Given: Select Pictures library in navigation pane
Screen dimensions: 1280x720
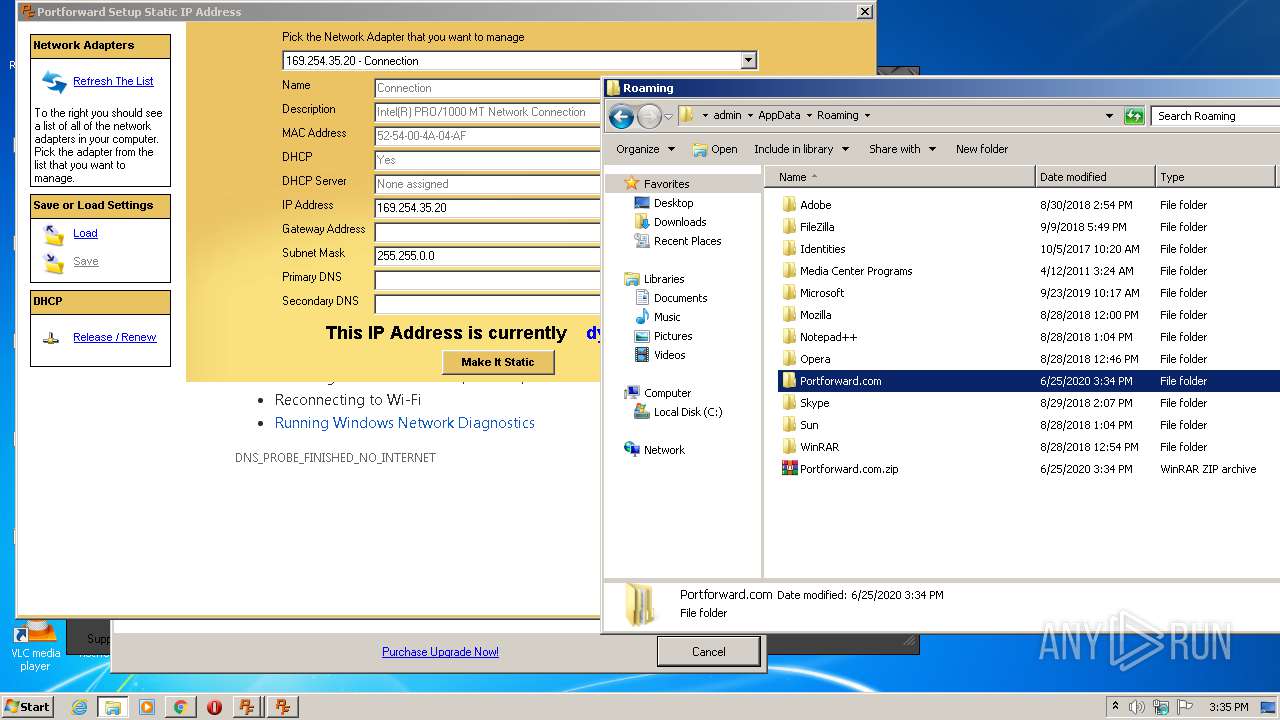Looking at the screenshot, I should (673, 336).
